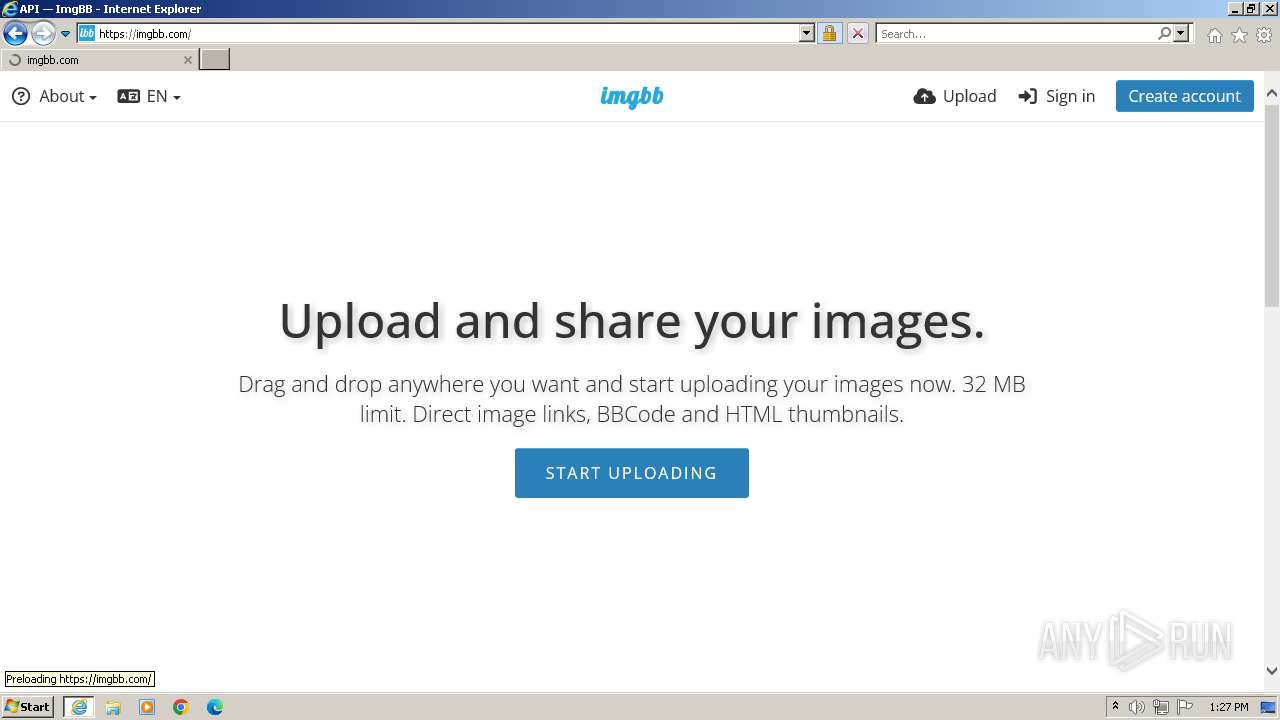Close the imgbb.com tab
The image size is (1280, 720).
[187, 60]
